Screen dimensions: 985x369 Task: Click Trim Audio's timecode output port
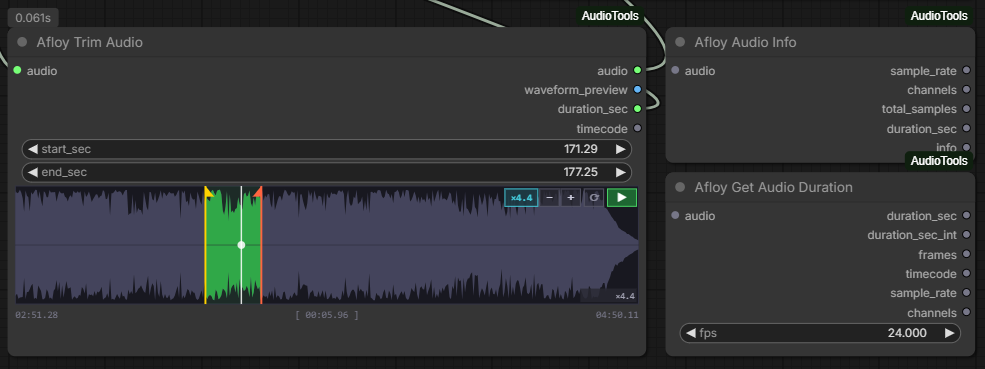[638, 128]
